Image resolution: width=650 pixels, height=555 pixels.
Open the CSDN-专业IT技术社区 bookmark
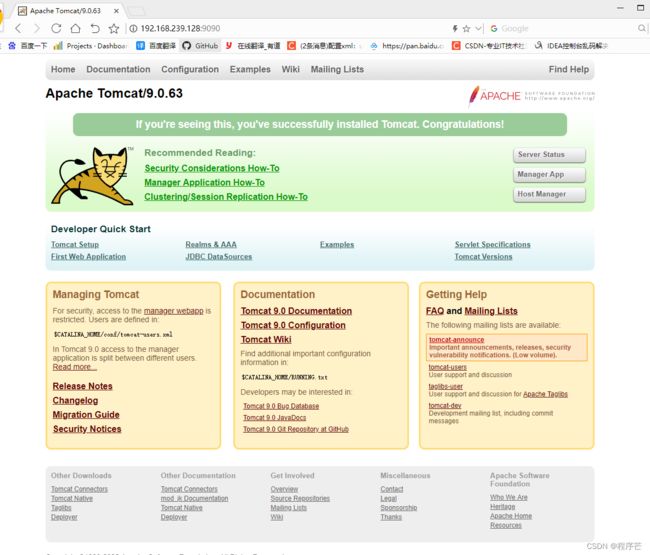(488, 46)
